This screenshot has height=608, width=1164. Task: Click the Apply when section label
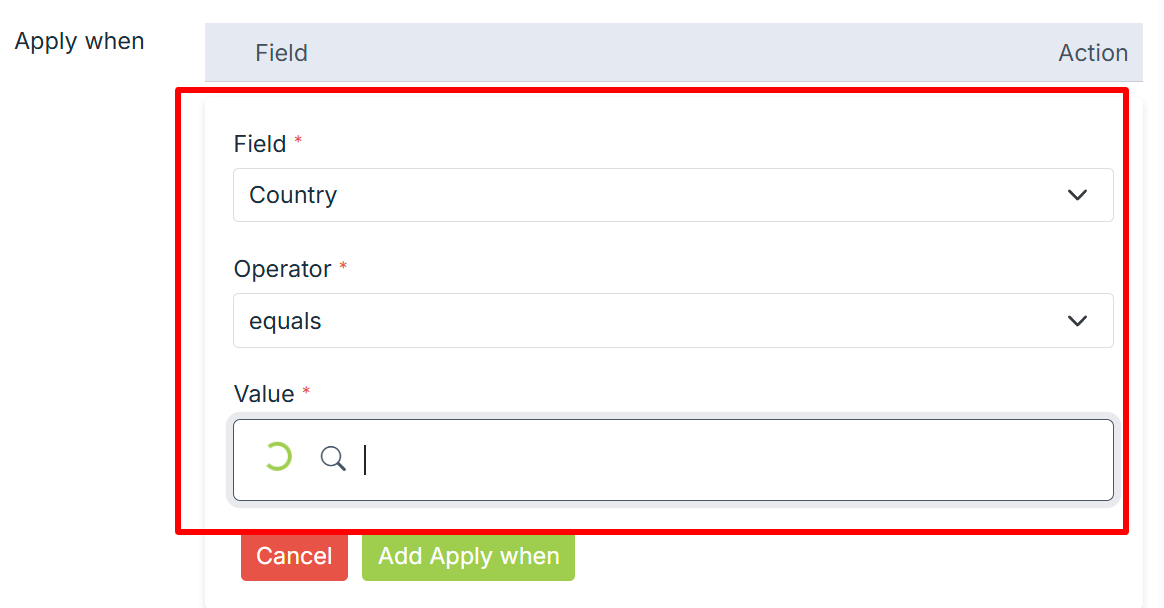pos(80,41)
